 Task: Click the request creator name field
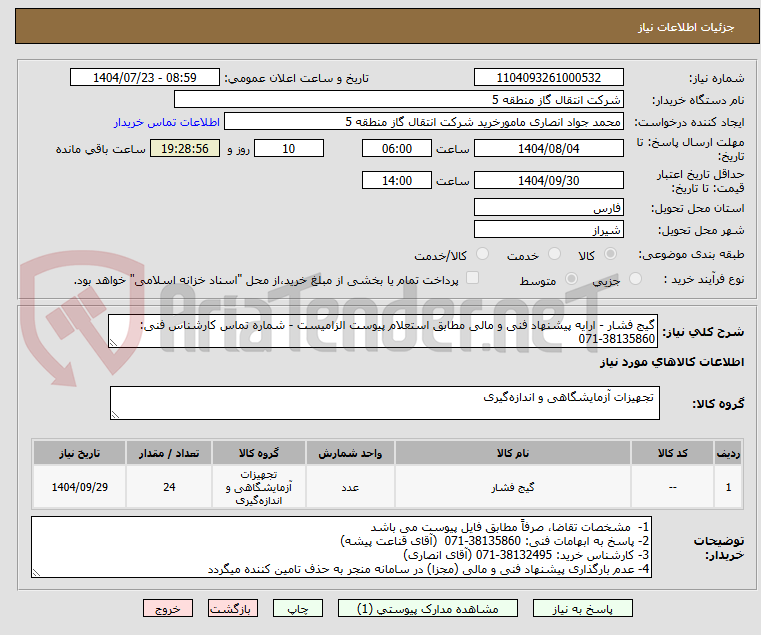coord(424,121)
